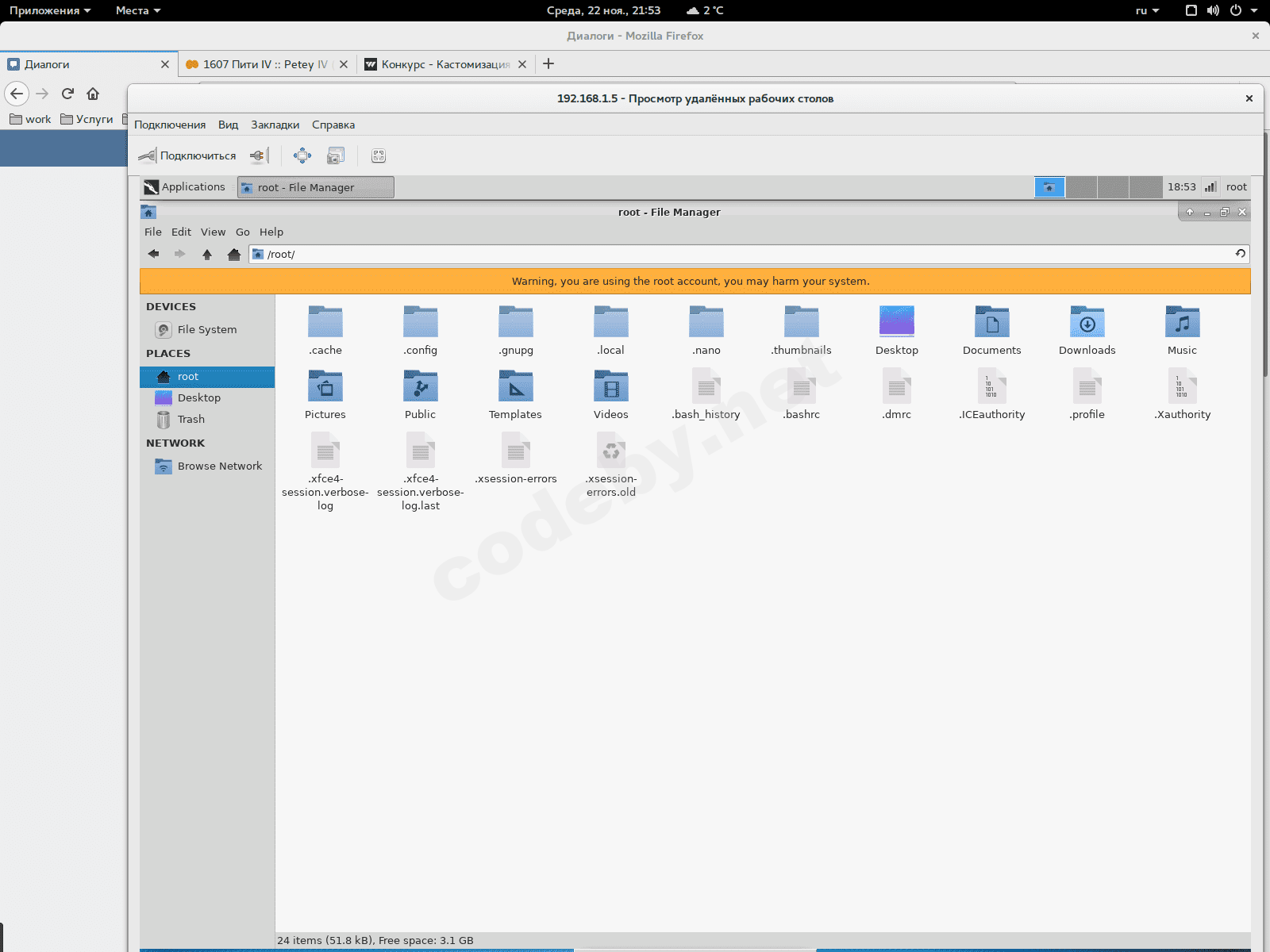Screen dimensions: 1270x952
Task: Switch to the second workspace
Action: (1081, 187)
